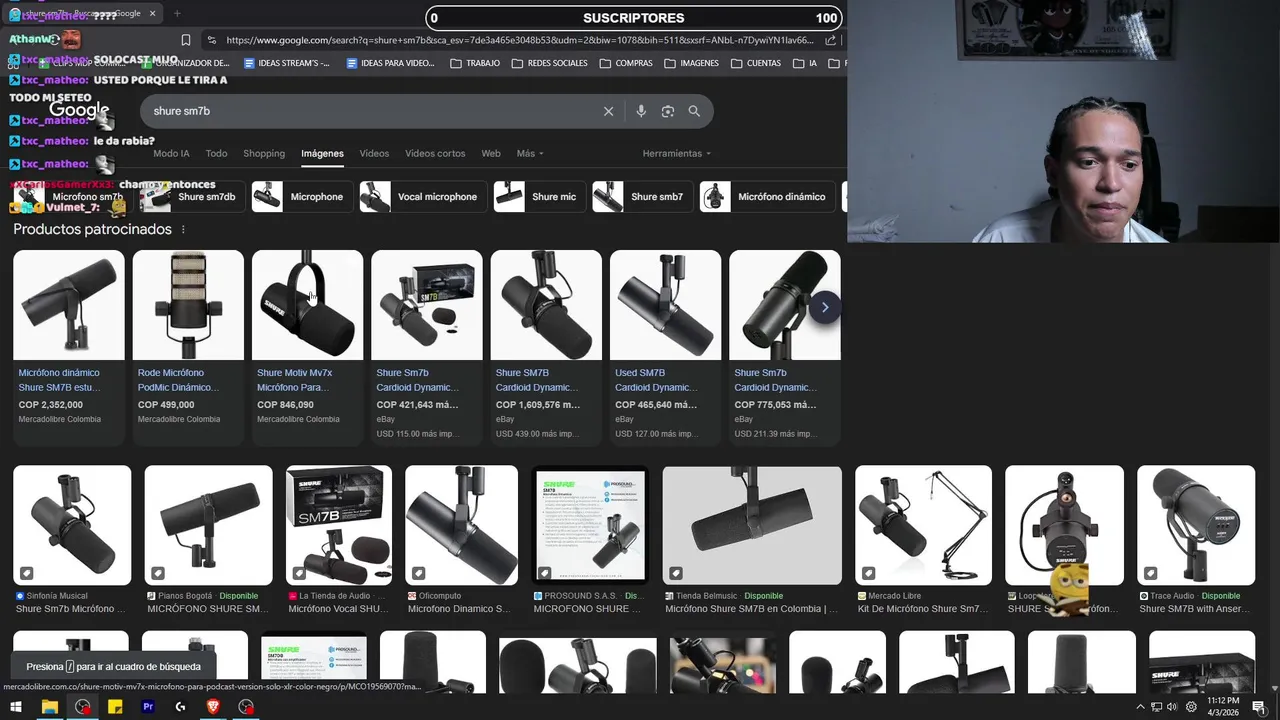Apply the Shure smb7 filter chip
This screenshot has height=720, width=1280.
(x=641, y=197)
